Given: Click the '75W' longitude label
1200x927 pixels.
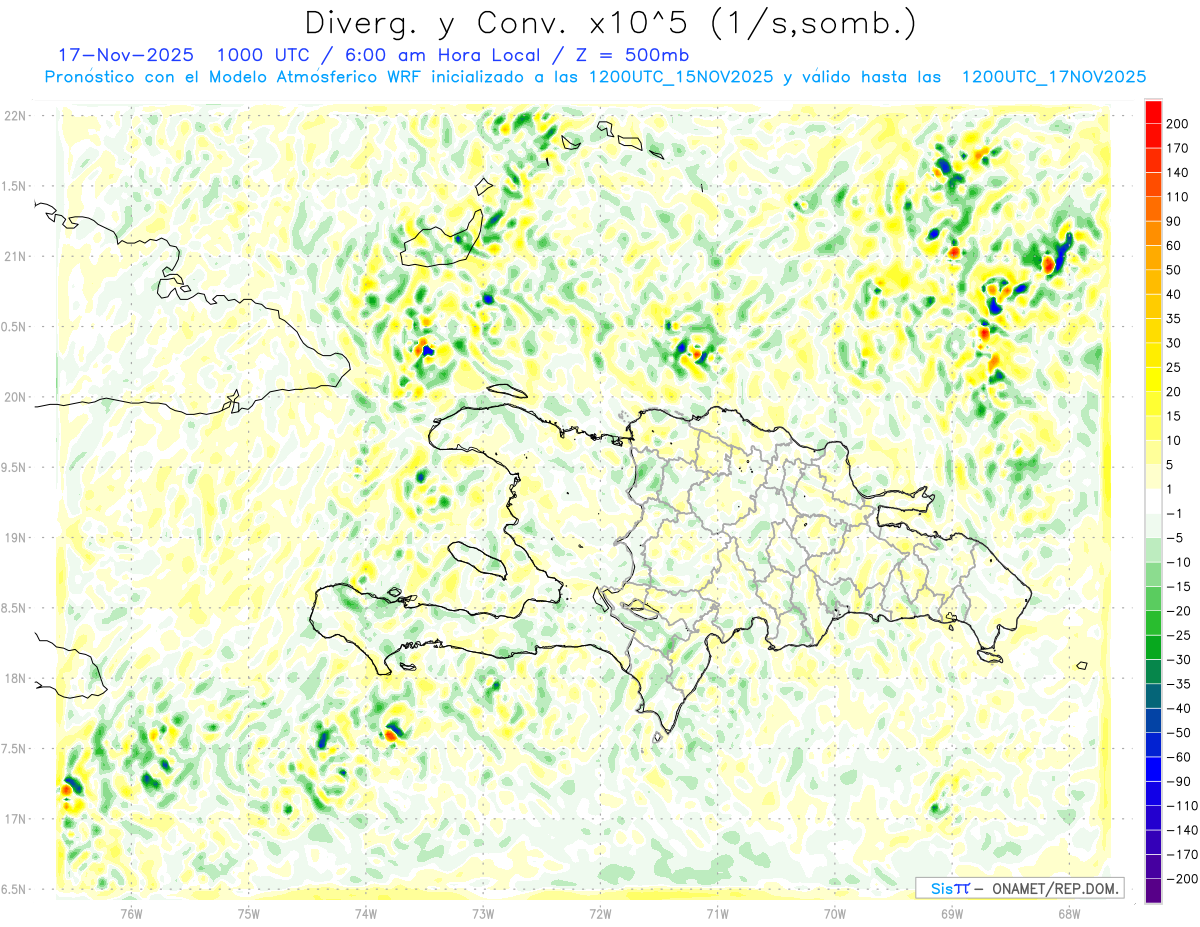Looking at the screenshot, I should [249, 913].
